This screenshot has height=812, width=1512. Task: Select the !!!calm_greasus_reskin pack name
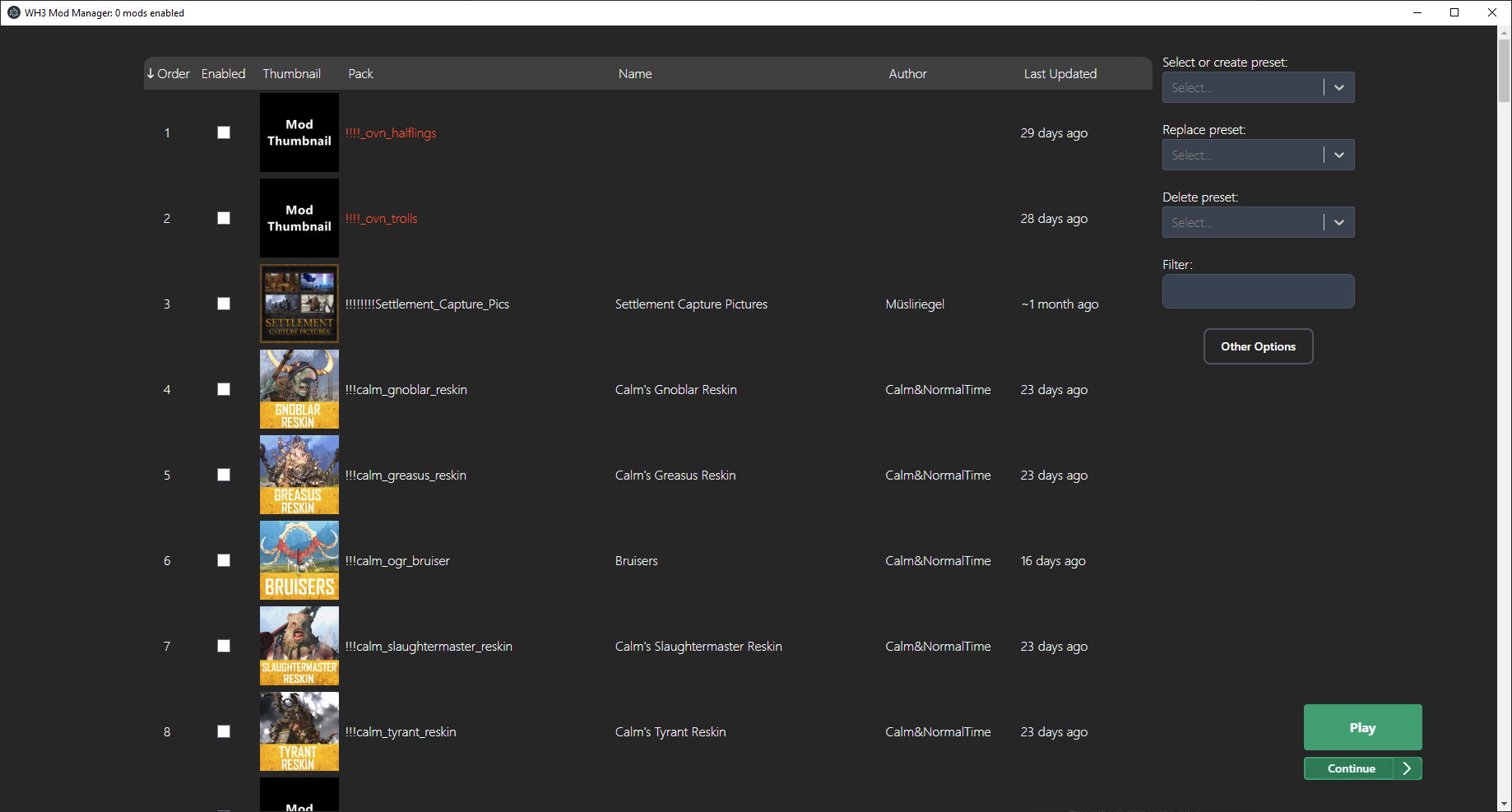(x=406, y=476)
